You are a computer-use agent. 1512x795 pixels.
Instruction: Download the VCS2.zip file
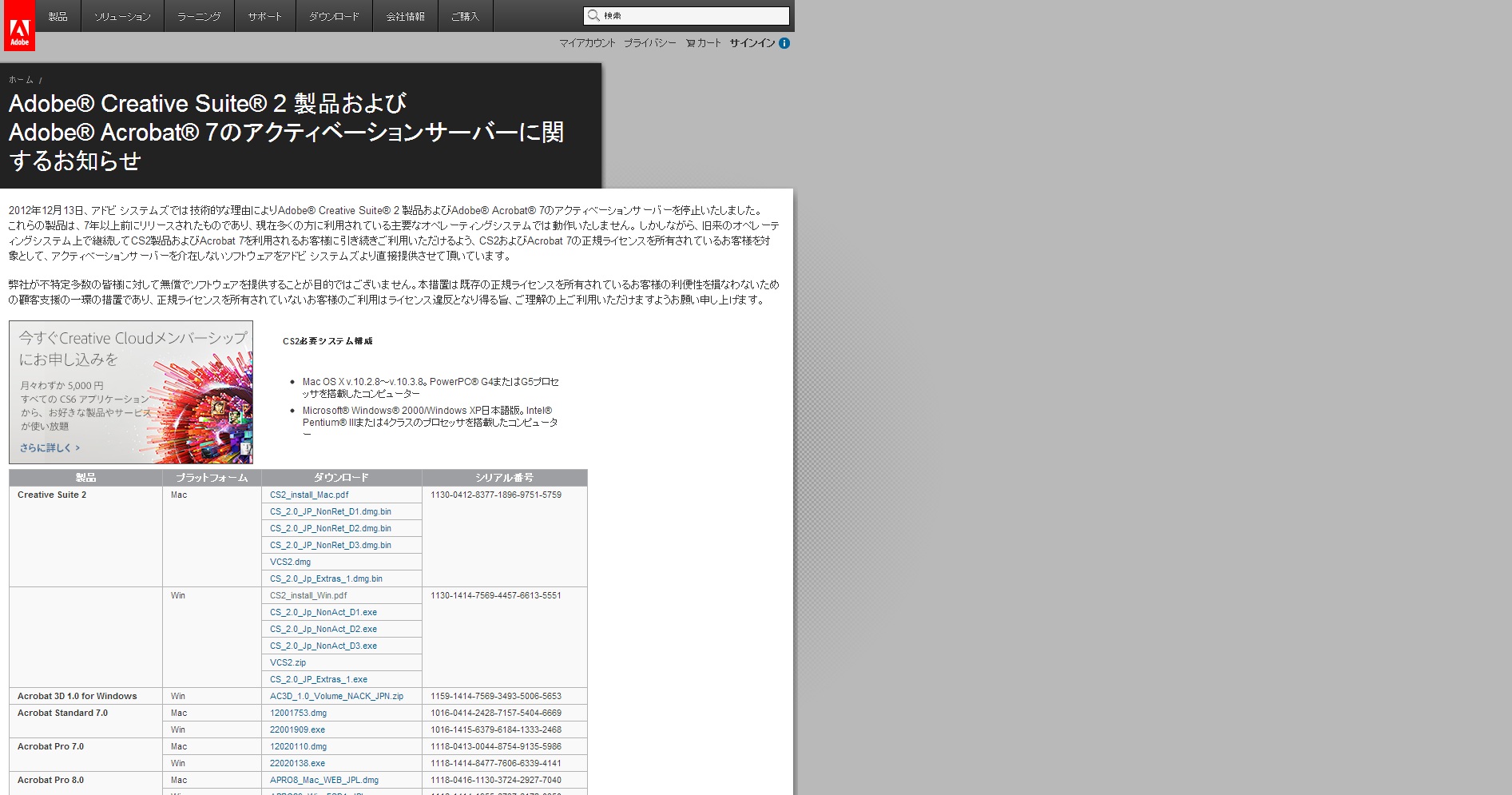tap(288, 663)
